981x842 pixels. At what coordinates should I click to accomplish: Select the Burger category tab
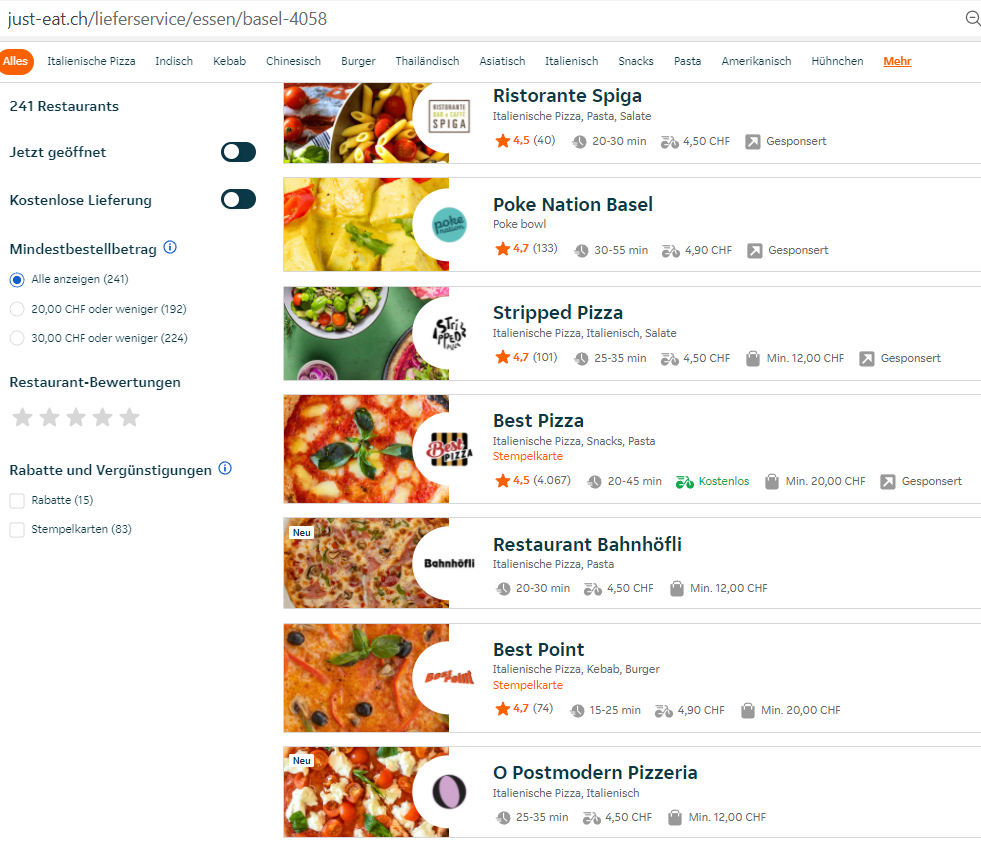pos(358,61)
